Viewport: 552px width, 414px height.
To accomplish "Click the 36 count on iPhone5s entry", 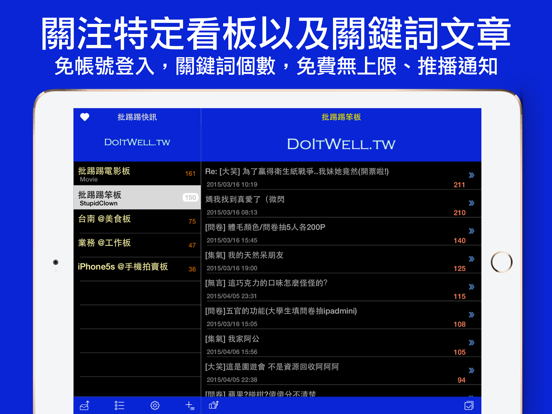I will click(x=192, y=269).
